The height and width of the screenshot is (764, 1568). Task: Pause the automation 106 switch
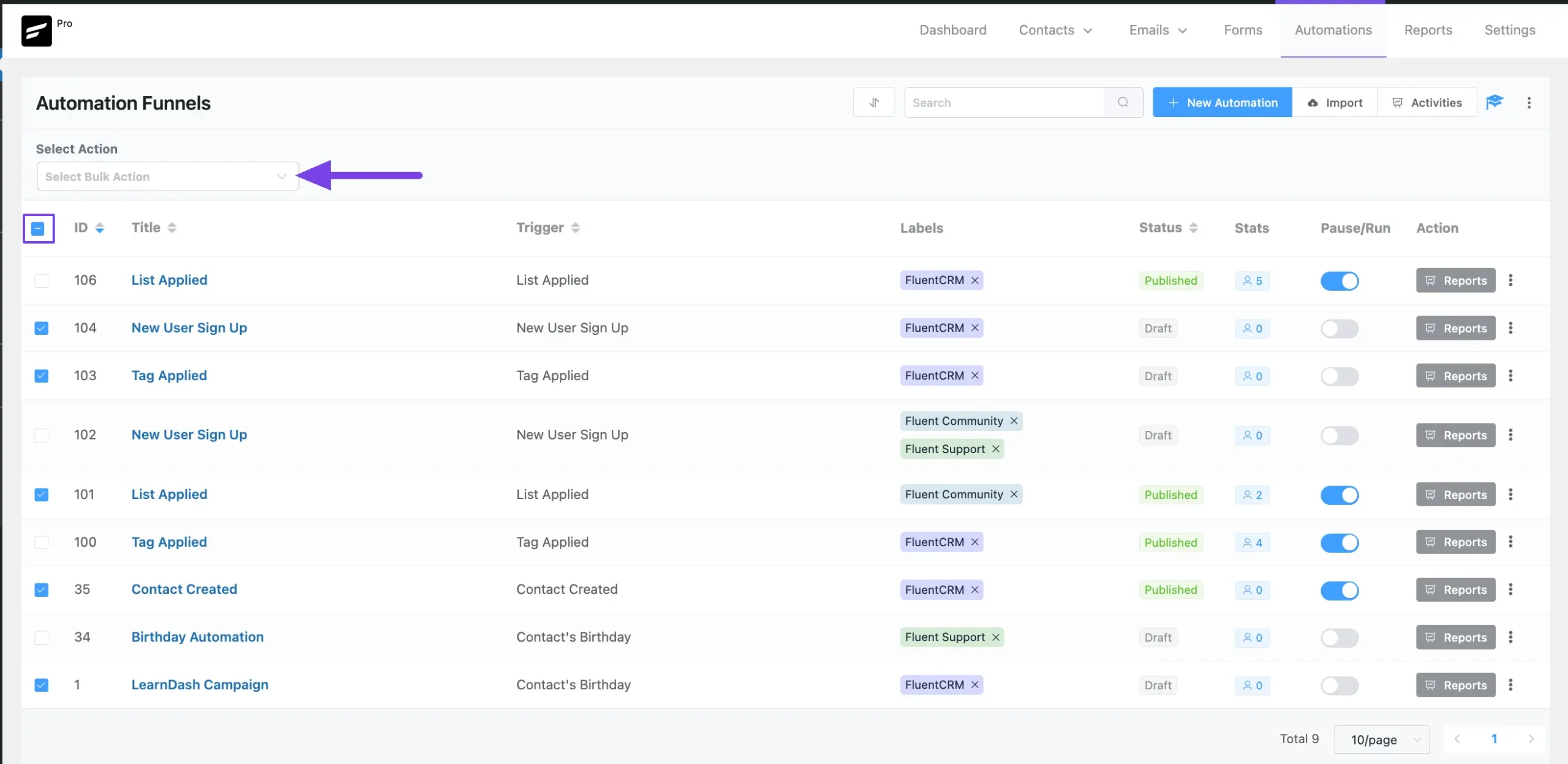(x=1339, y=281)
